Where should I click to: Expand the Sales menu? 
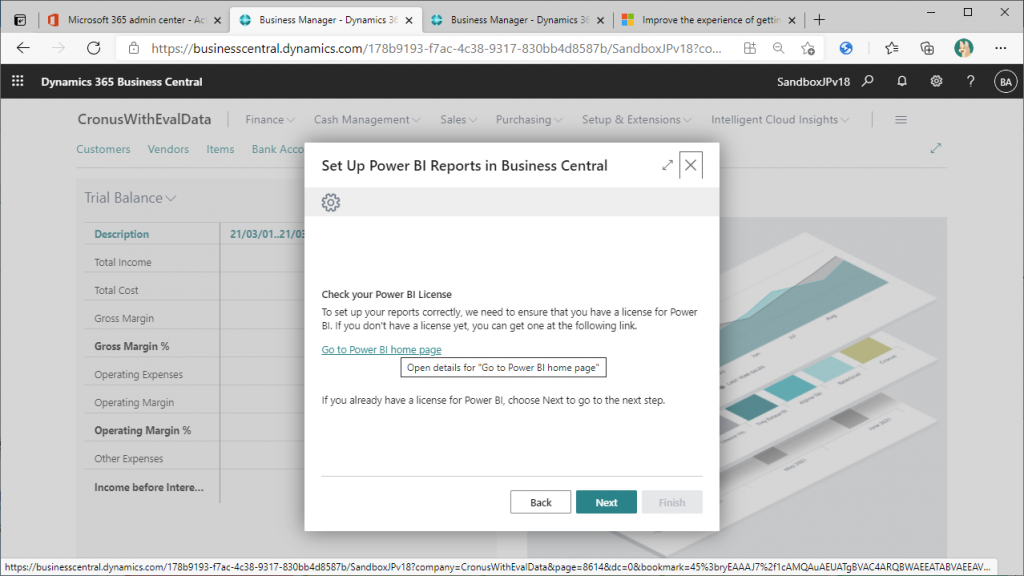tap(458, 120)
